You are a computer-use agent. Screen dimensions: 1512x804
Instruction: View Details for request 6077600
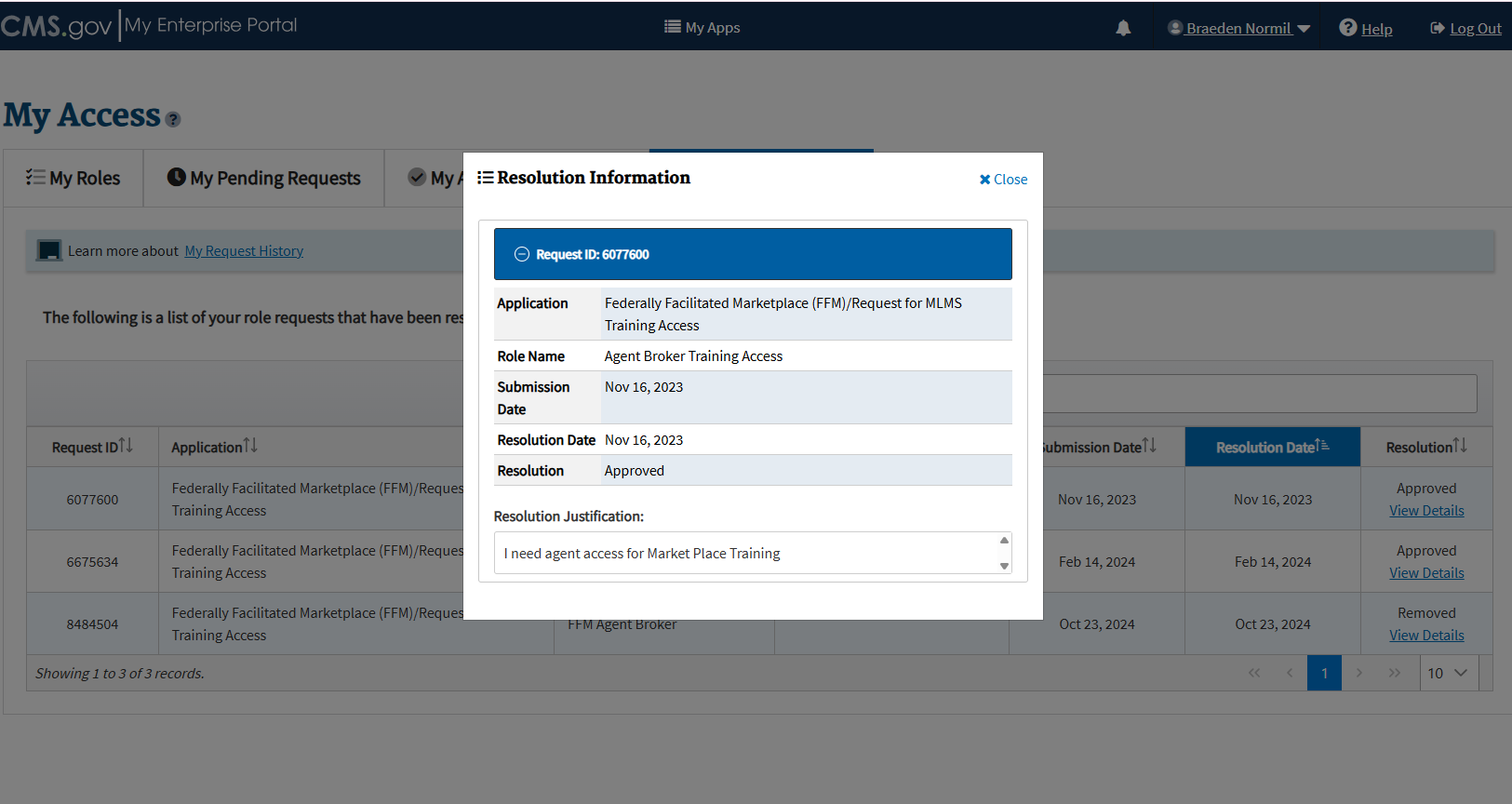(x=1426, y=511)
